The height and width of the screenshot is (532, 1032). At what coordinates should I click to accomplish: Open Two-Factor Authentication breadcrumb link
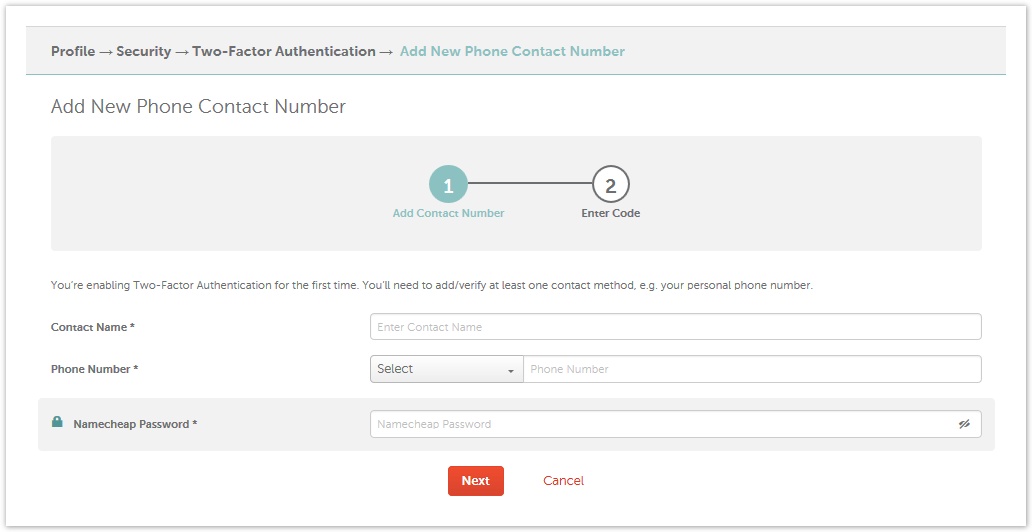pos(284,51)
